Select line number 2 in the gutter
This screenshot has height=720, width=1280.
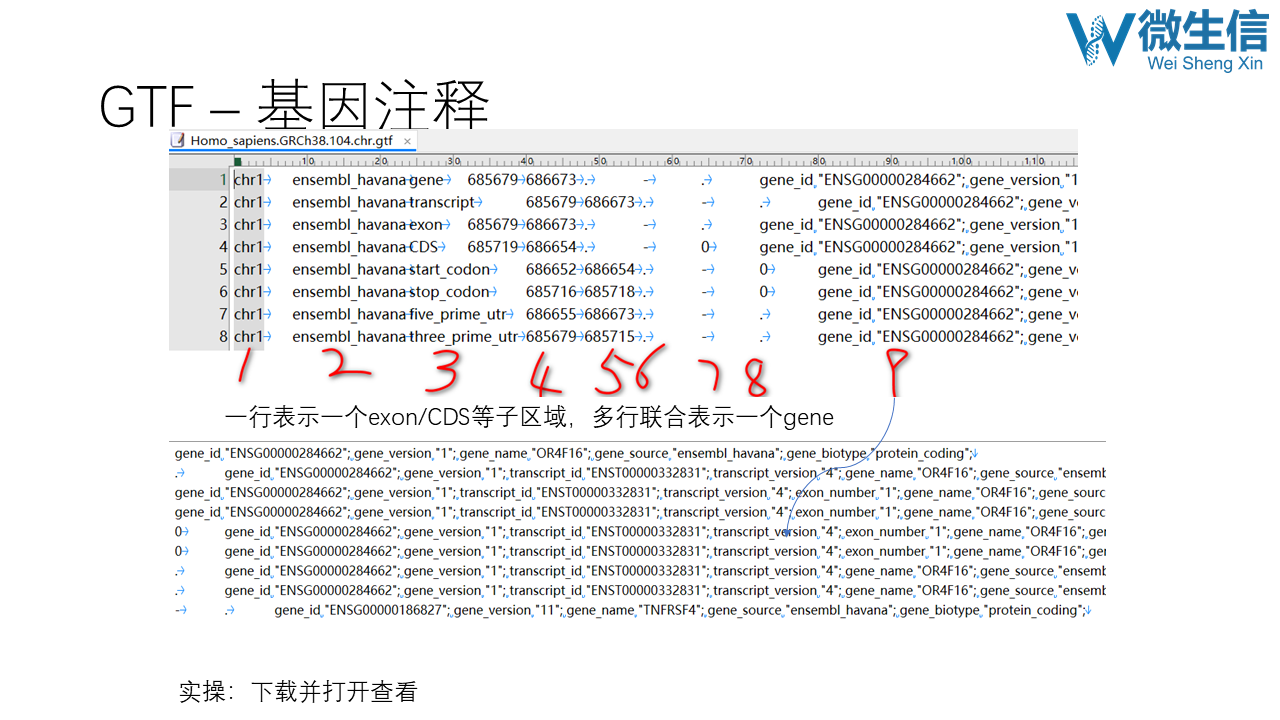223,202
